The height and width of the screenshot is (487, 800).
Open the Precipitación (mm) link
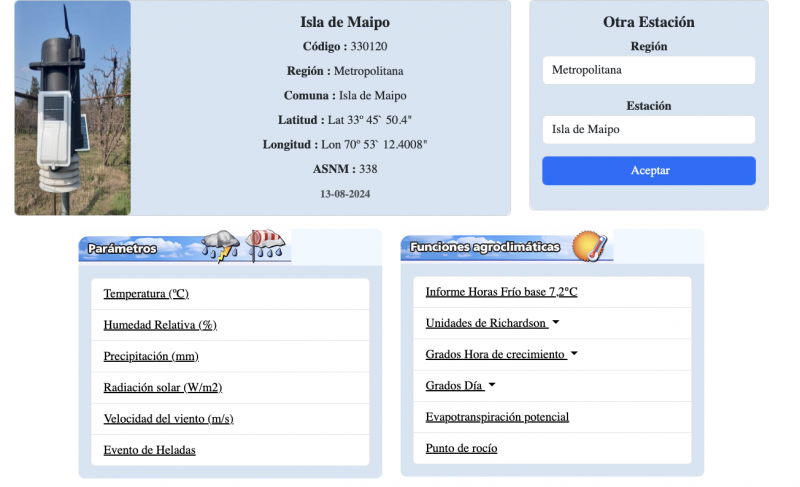(x=151, y=356)
